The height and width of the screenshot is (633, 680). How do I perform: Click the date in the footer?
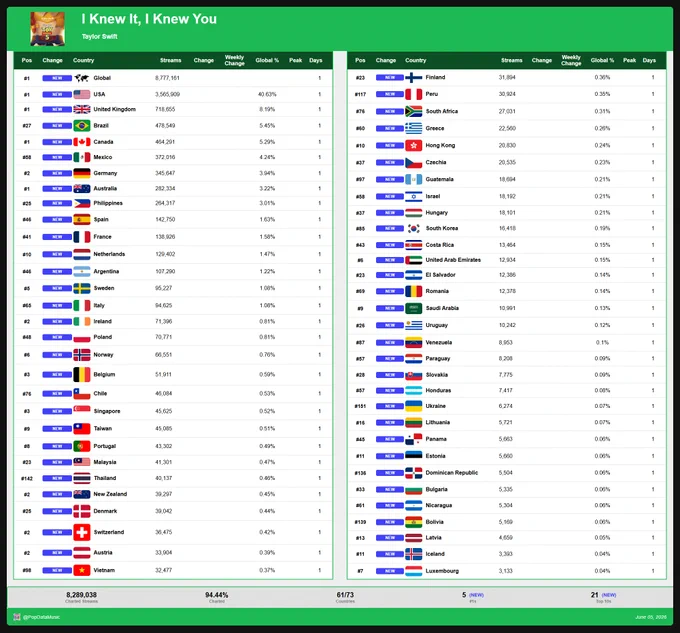pyautogui.click(x=651, y=617)
